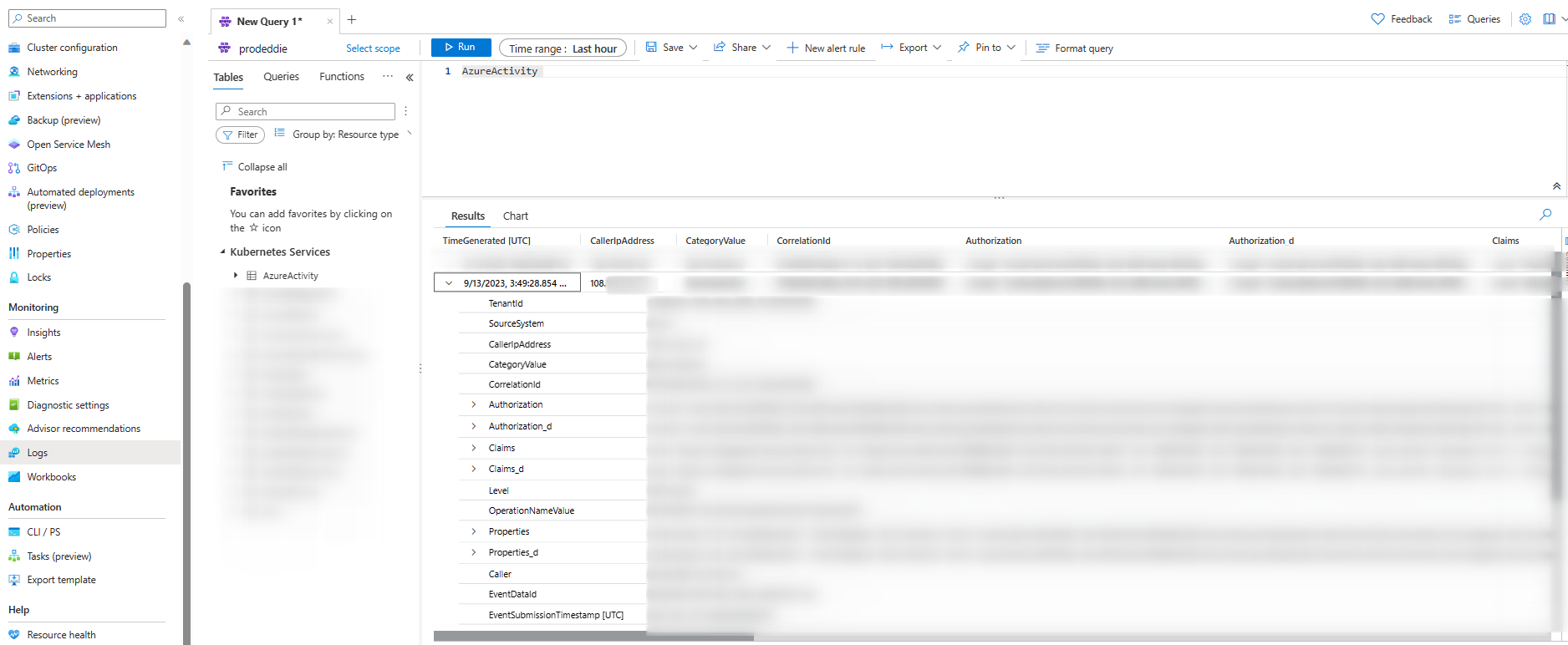Expand the AzureActivity table node

coord(236,276)
